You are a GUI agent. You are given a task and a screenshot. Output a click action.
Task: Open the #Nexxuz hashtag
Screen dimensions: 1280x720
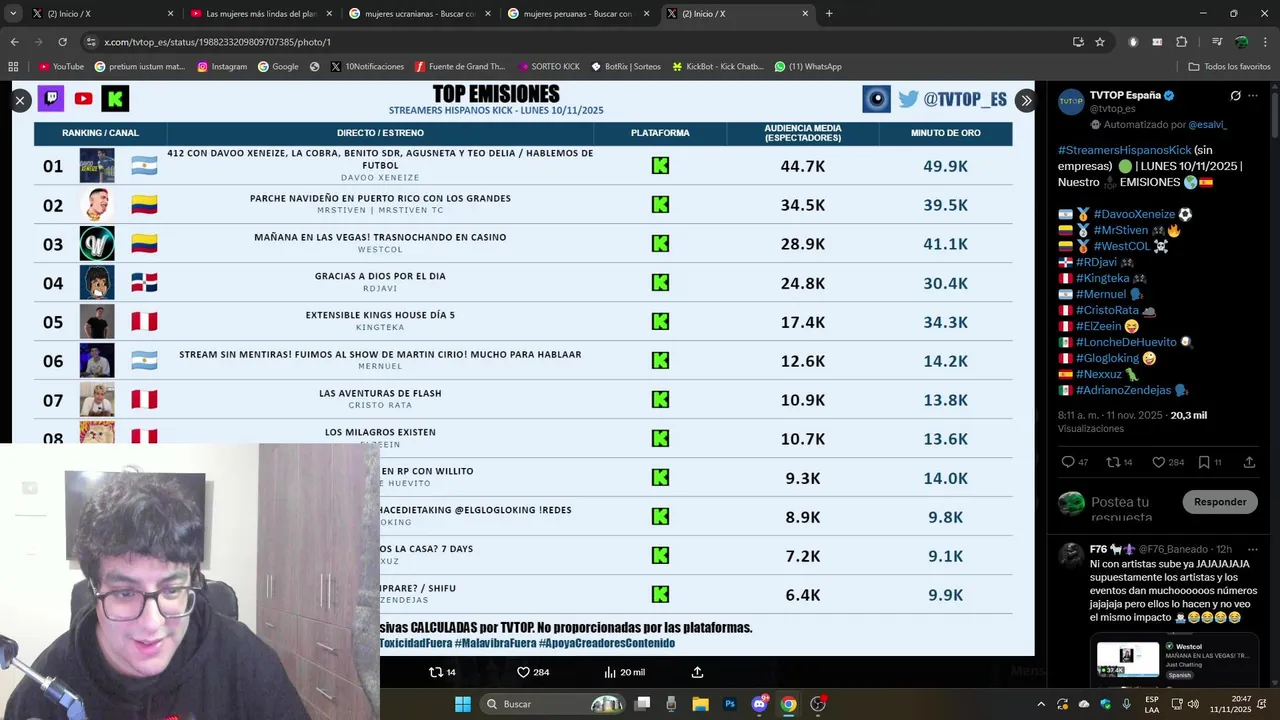(1098, 374)
